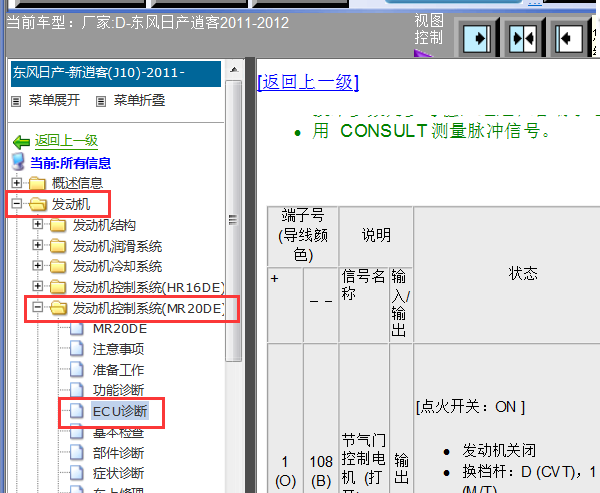Click the 用 CONSULT 测量脉冲信号 text
The width and height of the screenshot is (600, 493).
[x=431, y=131]
